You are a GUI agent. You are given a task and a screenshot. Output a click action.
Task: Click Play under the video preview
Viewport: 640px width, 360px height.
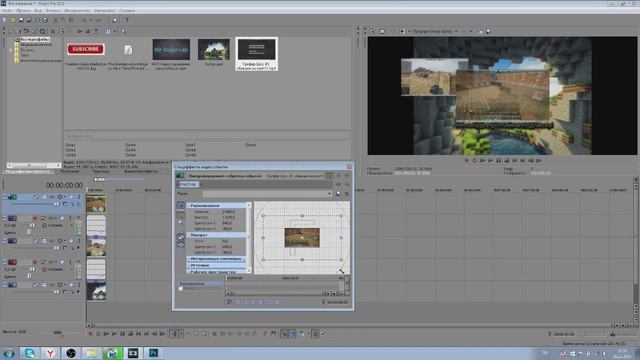490,161
